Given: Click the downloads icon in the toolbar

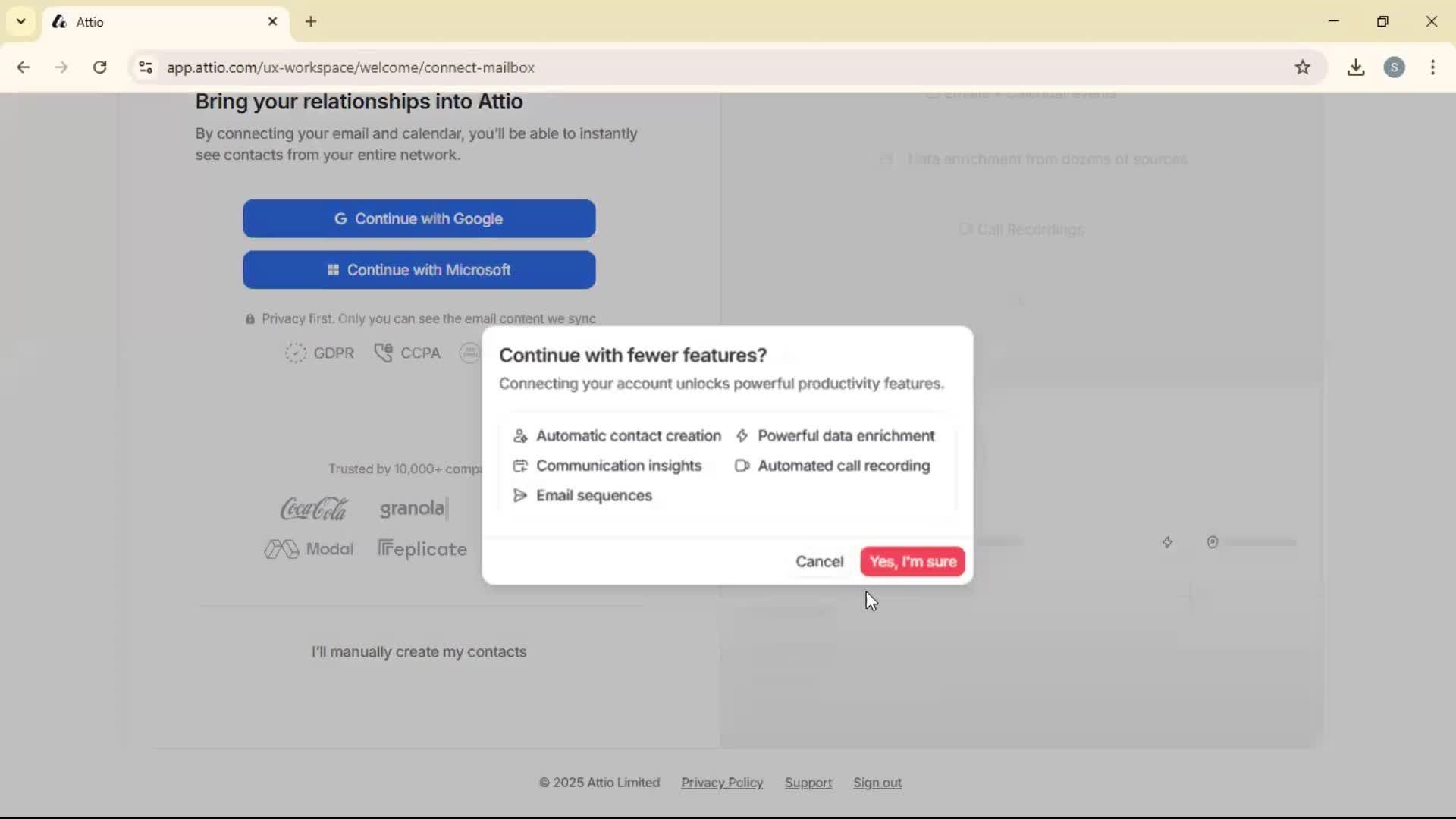Looking at the screenshot, I should (1356, 67).
